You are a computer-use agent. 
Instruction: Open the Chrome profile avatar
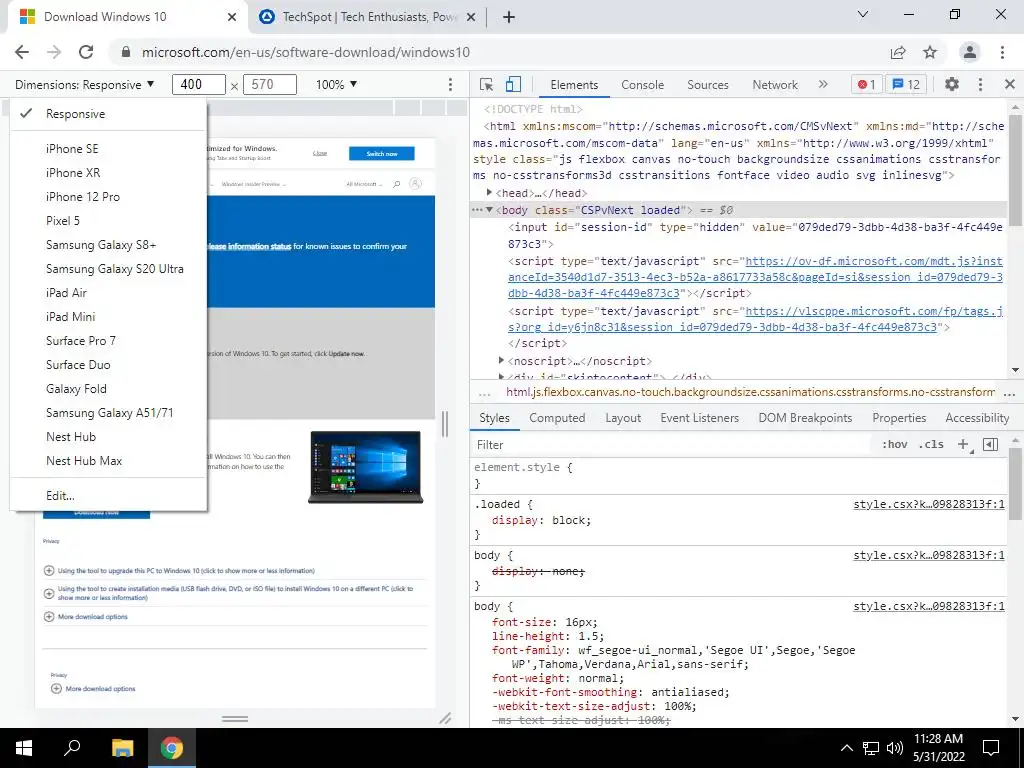pyautogui.click(x=970, y=52)
